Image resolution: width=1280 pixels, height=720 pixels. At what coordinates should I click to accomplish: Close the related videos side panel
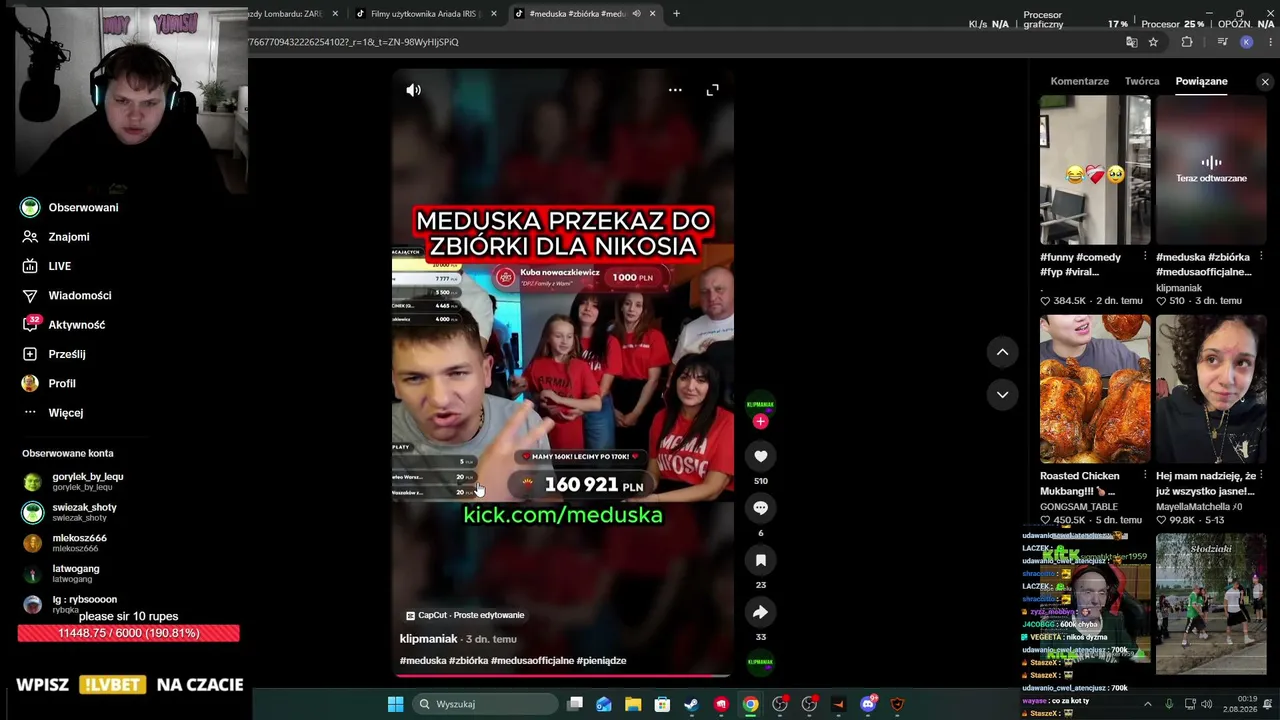tap(1265, 82)
